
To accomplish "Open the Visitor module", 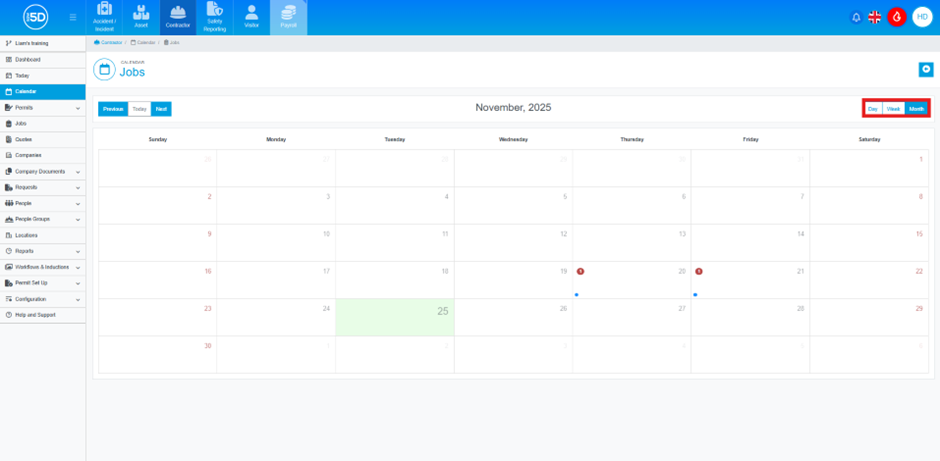I will click(x=251, y=17).
